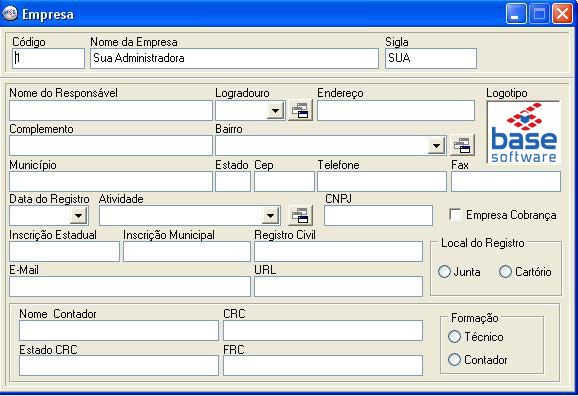Close the Empresa window
The image size is (578, 396).
562,14
